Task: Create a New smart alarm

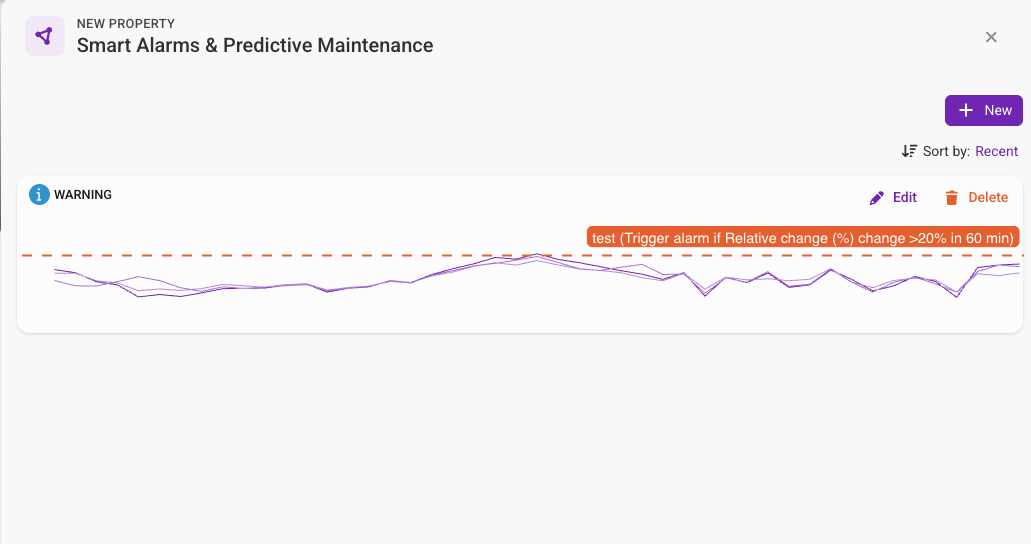Action: pyautogui.click(x=983, y=110)
